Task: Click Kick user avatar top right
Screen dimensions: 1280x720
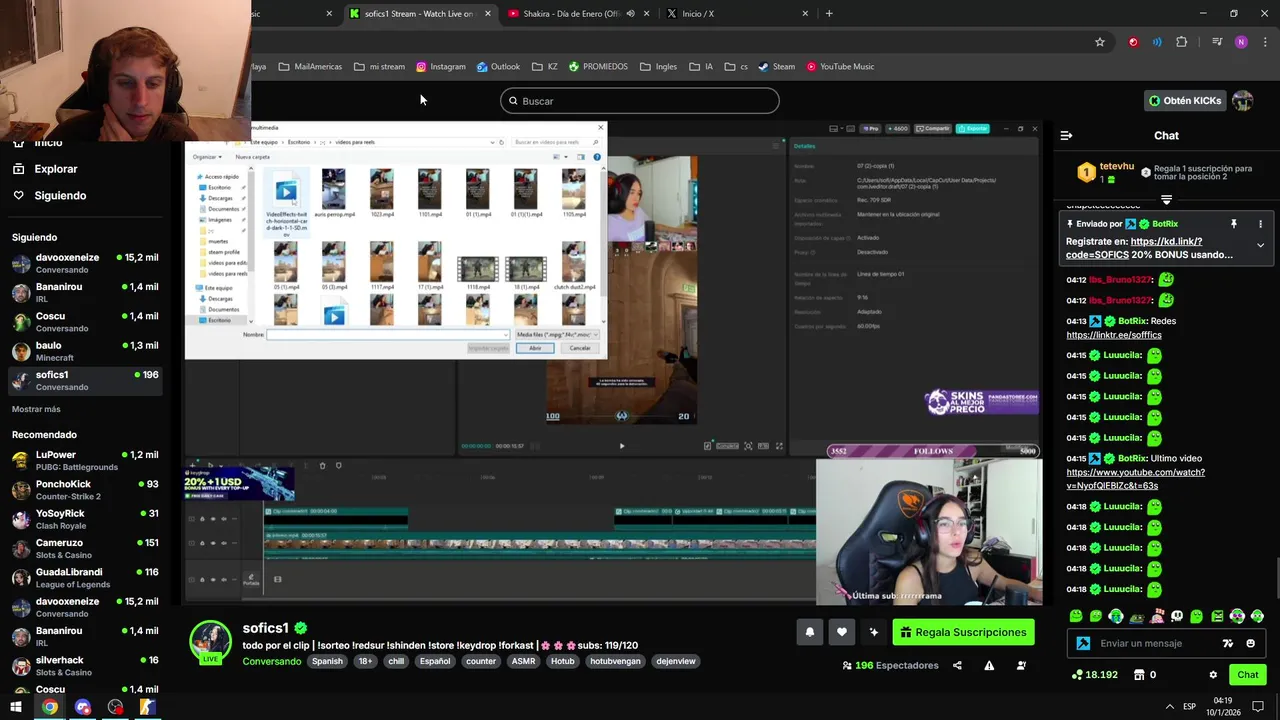Action: point(1242,101)
